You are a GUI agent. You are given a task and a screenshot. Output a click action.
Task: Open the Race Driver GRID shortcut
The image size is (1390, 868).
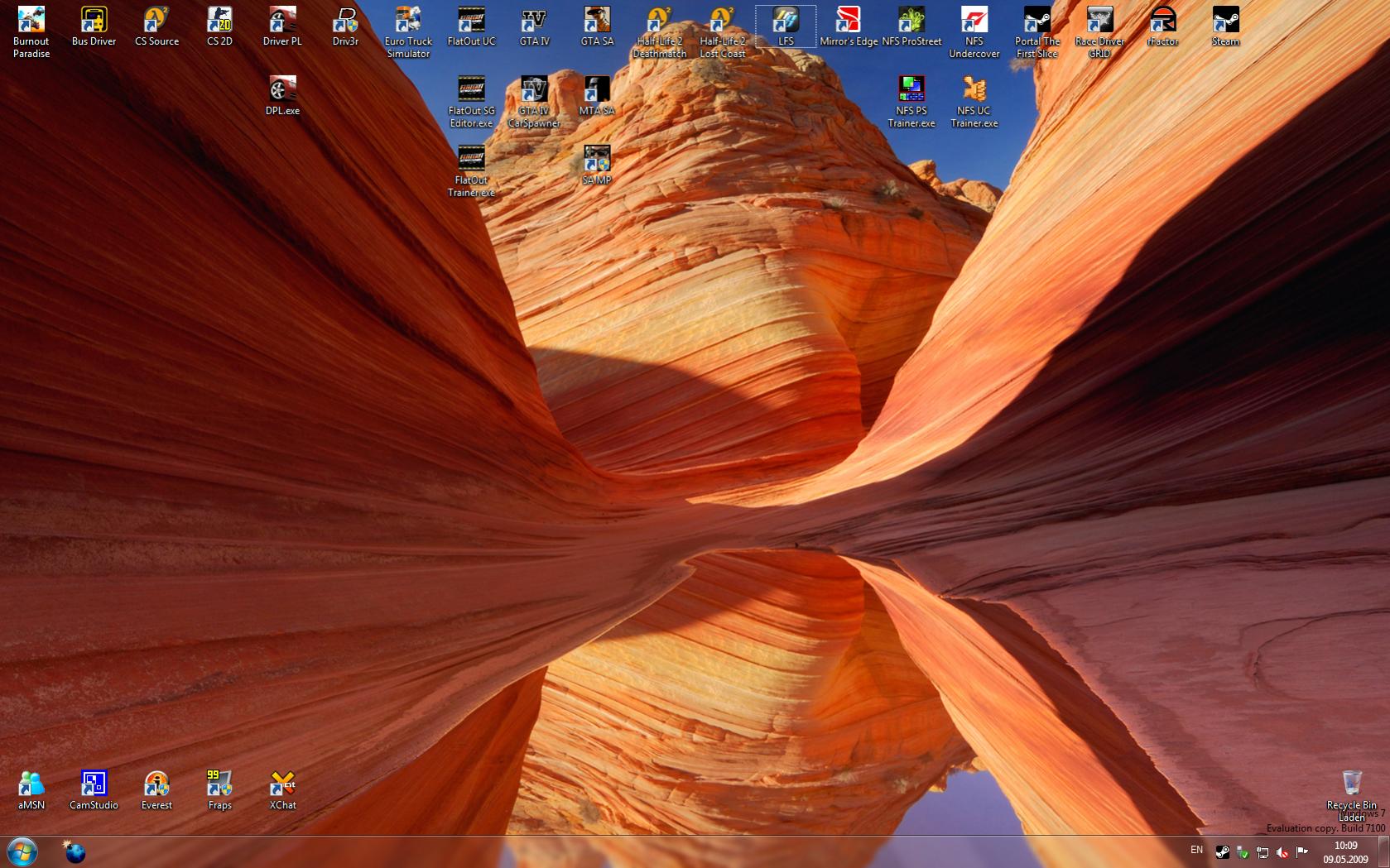pyautogui.click(x=1099, y=32)
